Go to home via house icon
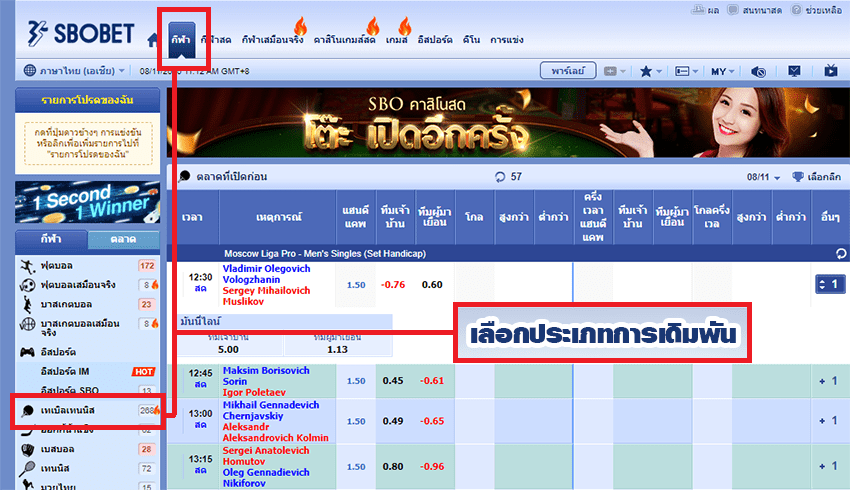This screenshot has width=850, height=490. pyautogui.click(x=153, y=40)
